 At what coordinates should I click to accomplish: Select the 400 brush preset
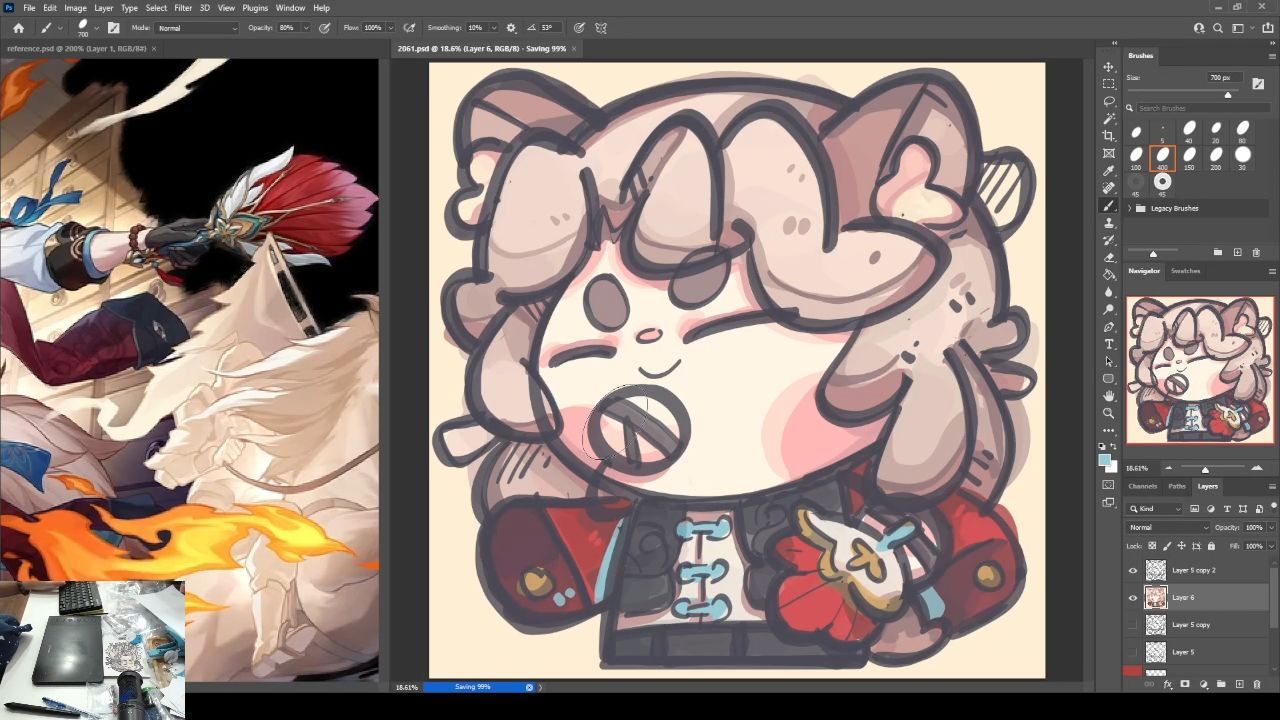pos(1162,158)
